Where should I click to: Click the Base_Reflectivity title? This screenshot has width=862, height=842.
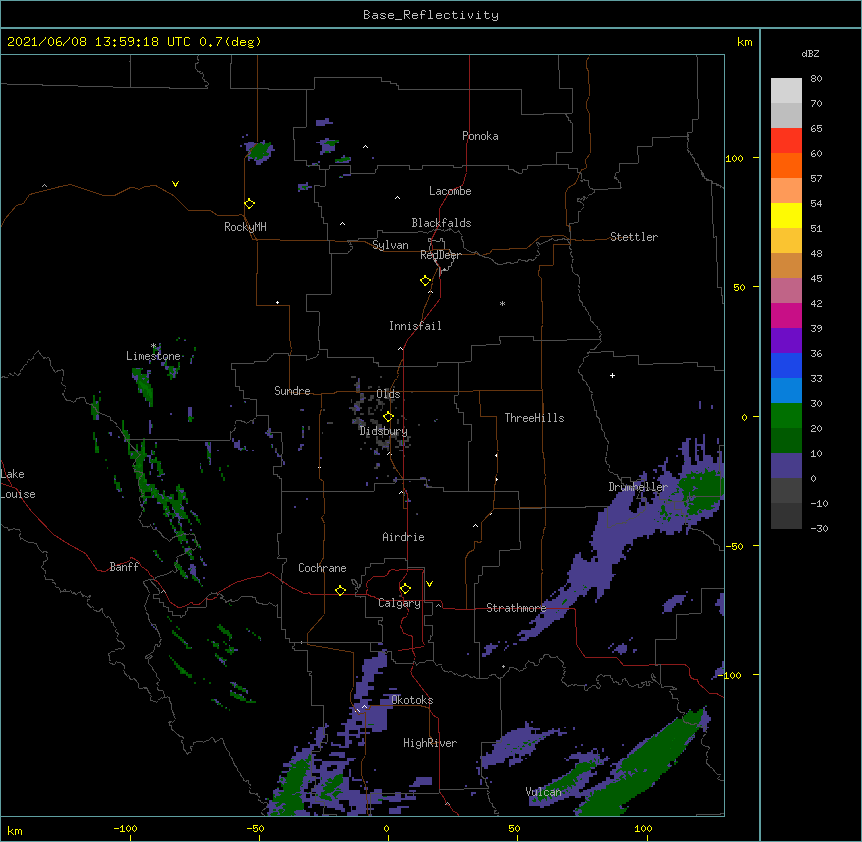coord(431,15)
